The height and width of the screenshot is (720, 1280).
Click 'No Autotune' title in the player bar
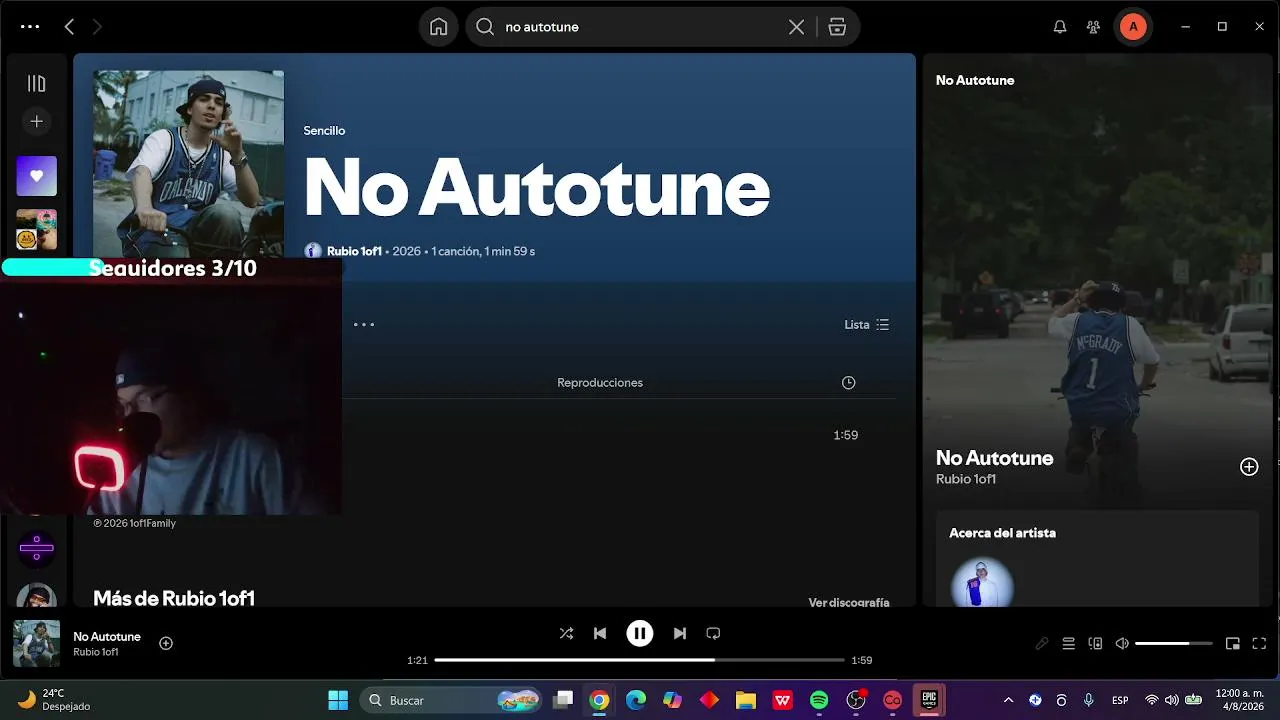[x=107, y=636]
